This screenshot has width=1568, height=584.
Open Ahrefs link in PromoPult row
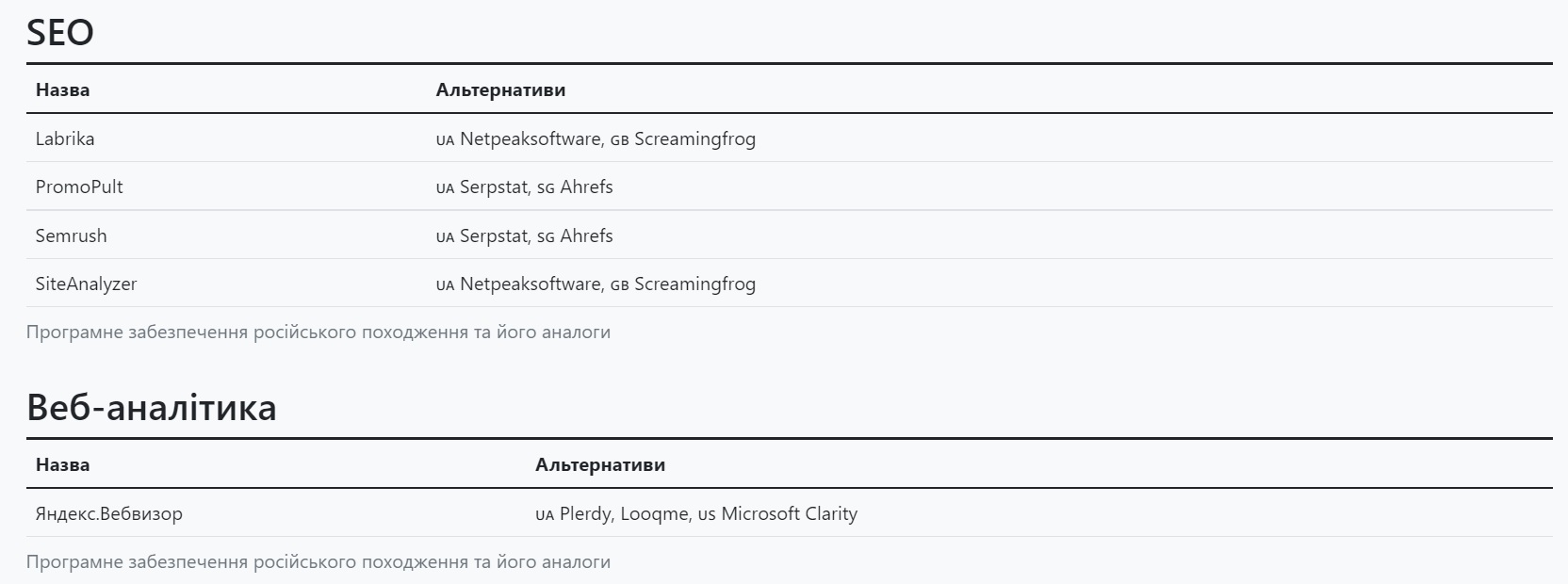[x=586, y=187]
